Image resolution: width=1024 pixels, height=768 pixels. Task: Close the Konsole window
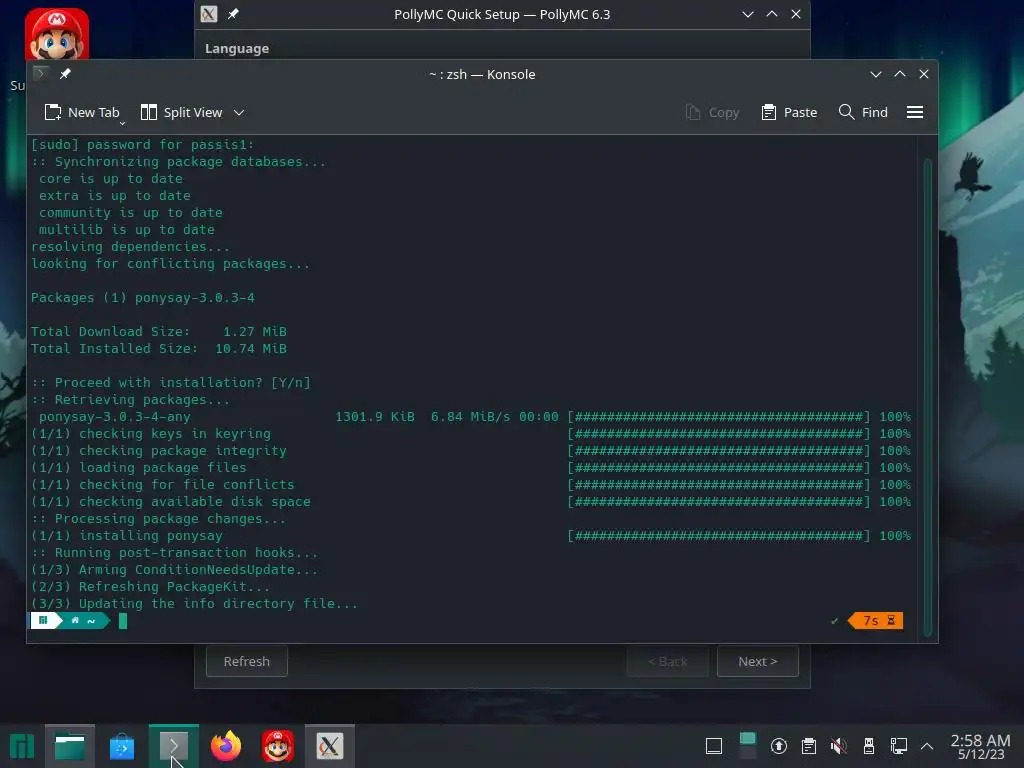point(923,74)
